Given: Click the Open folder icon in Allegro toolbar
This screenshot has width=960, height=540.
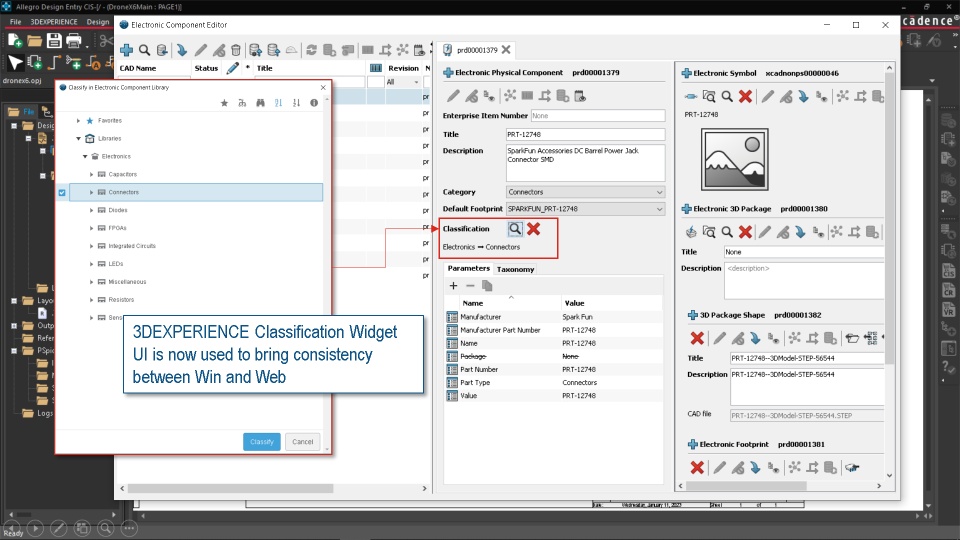Looking at the screenshot, I should (x=34, y=41).
